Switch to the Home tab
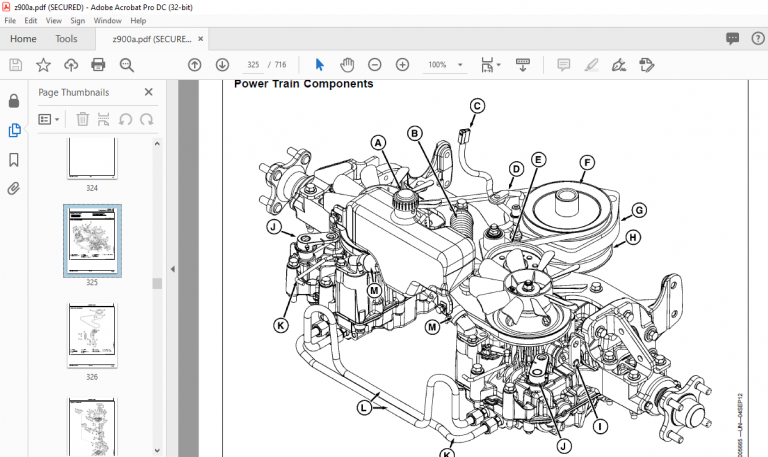768x457 pixels. point(23,39)
